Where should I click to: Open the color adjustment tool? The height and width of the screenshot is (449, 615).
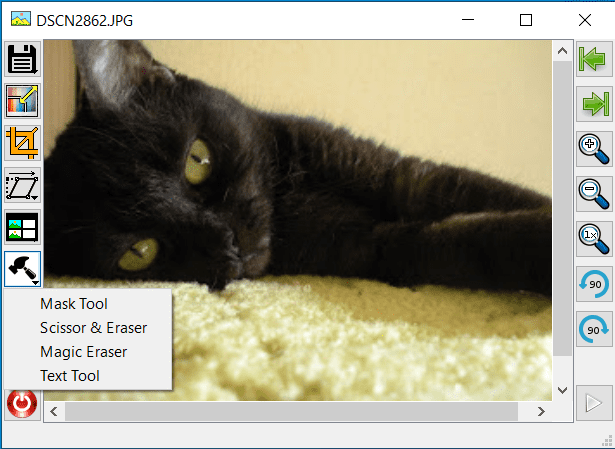[22, 101]
